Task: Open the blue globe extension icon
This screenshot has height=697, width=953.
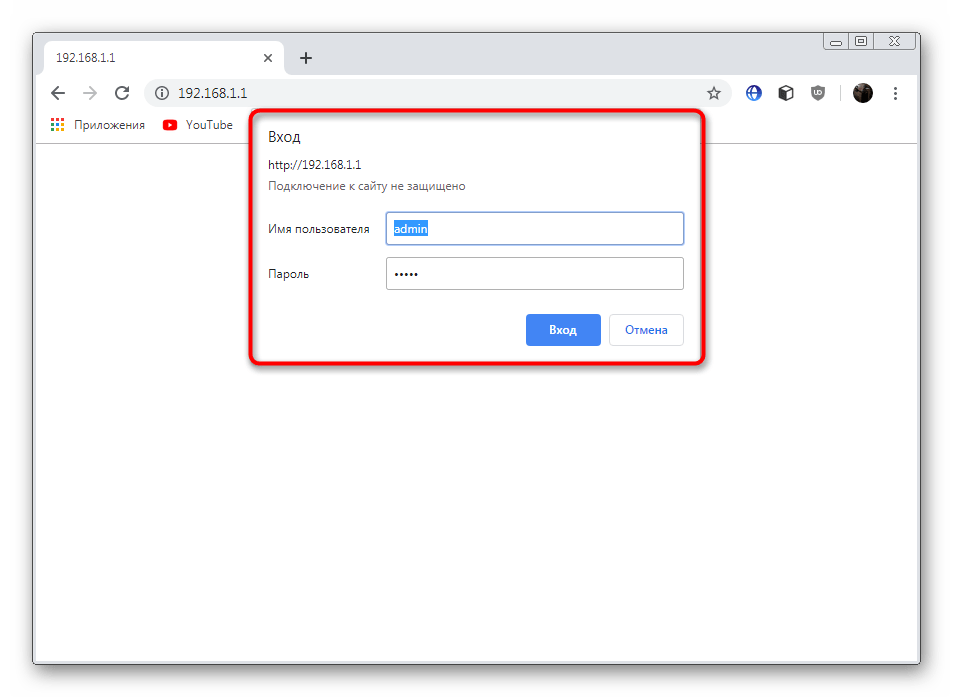Action: point(754,93)
